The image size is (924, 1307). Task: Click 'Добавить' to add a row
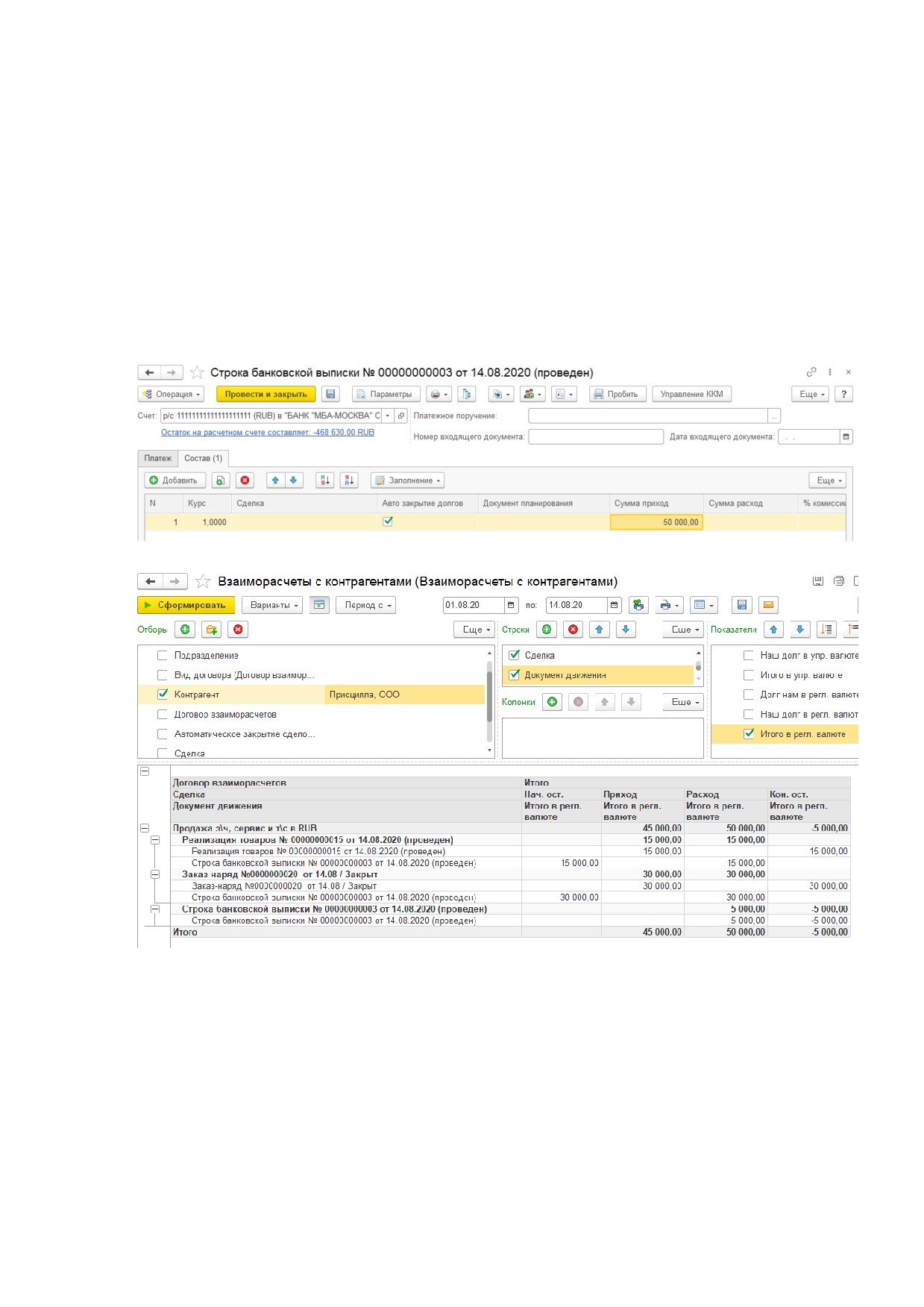point(175,480)
